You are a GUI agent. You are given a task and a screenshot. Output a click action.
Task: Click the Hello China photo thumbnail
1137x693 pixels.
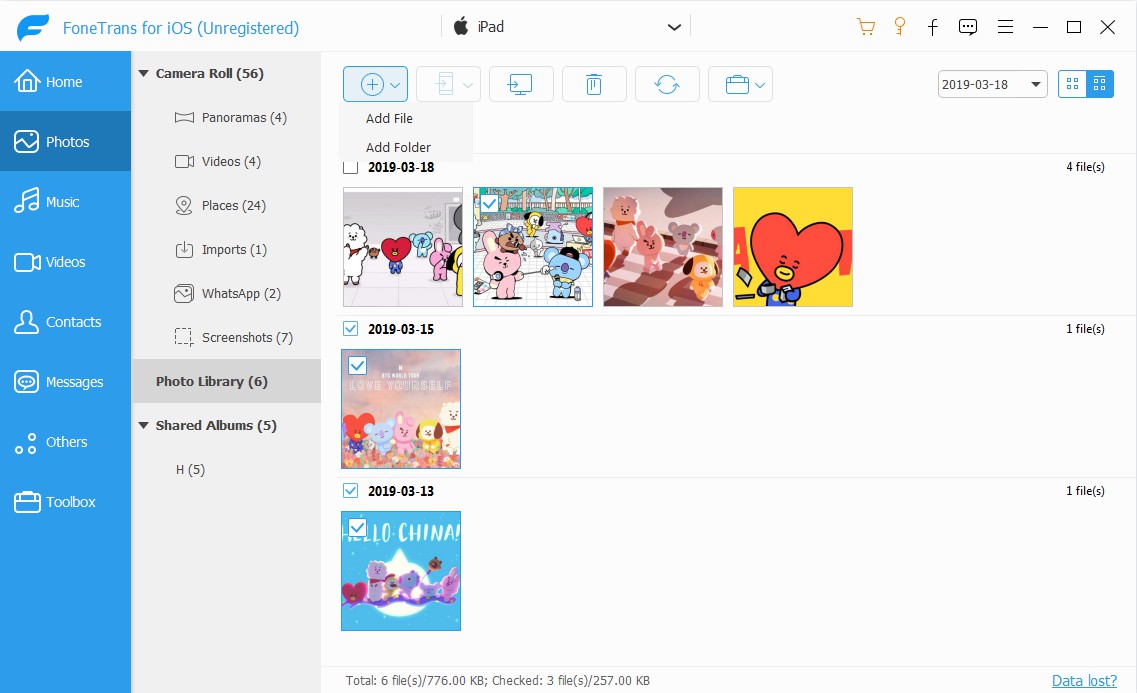[x=401, y=571]
